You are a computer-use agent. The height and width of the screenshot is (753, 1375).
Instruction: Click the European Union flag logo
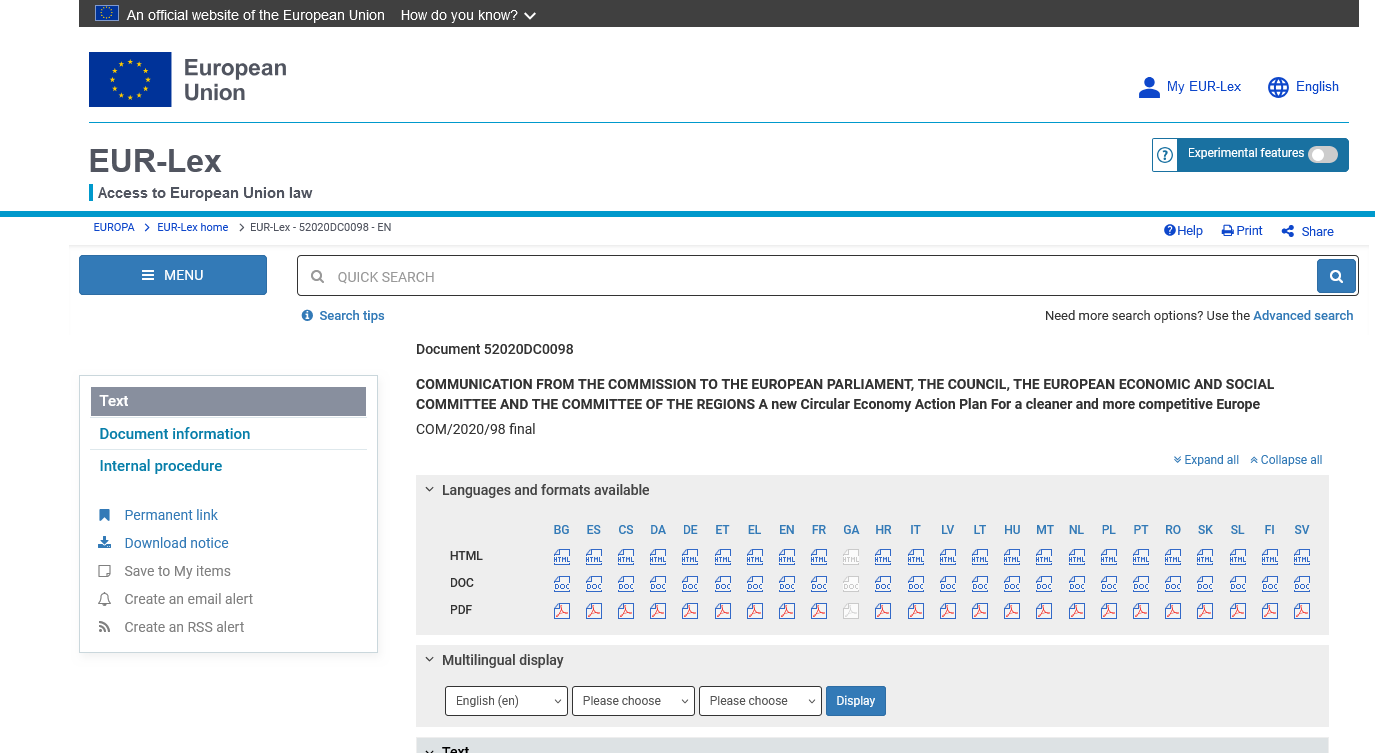click(x=130, y=80)
